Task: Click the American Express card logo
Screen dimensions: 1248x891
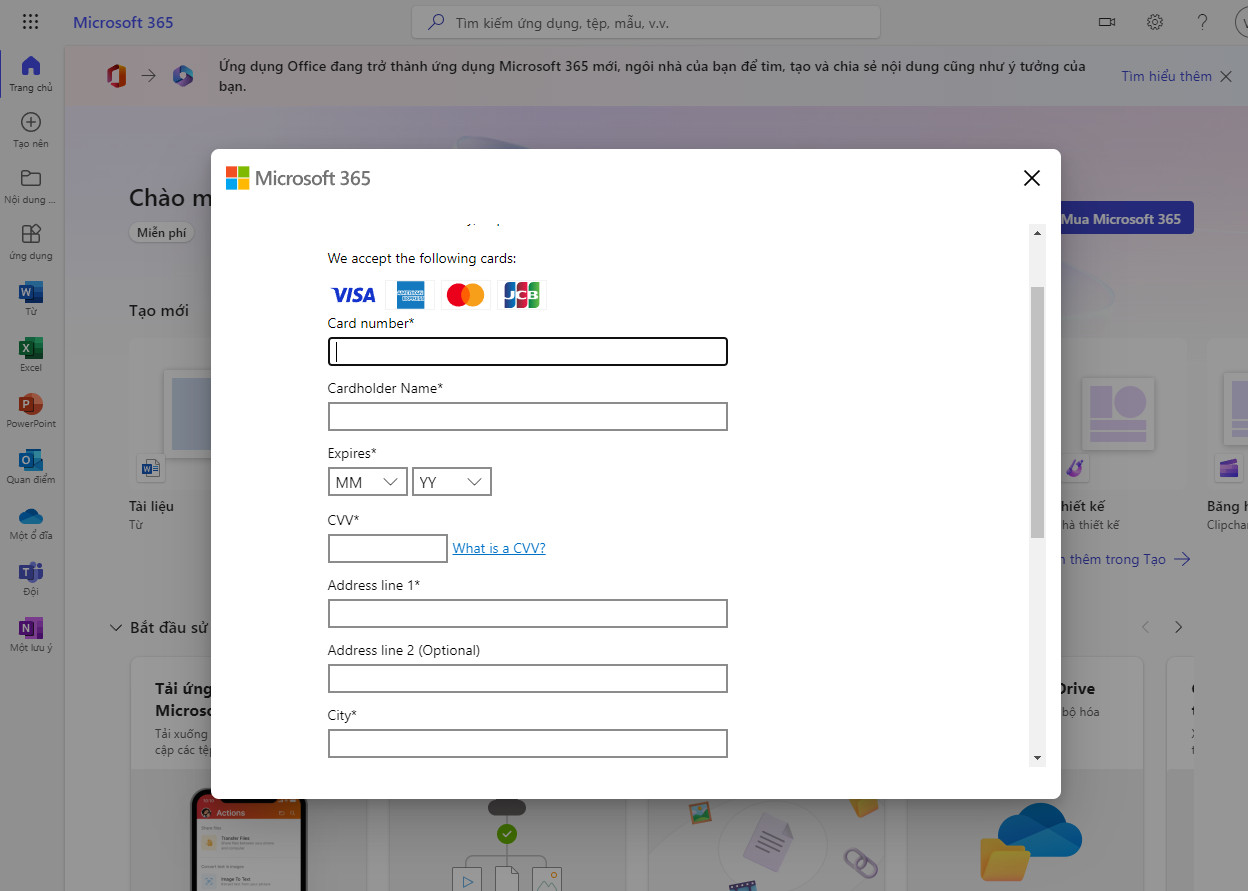Action: coord(411,295)
